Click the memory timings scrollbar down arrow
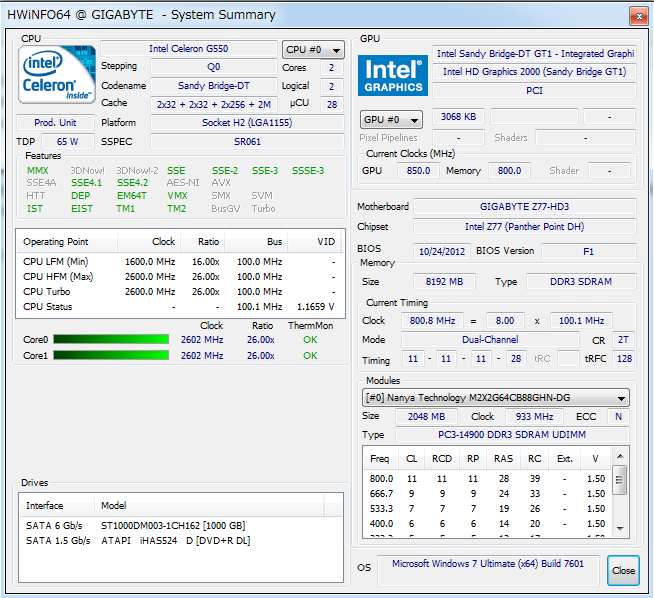 [620, 528]
